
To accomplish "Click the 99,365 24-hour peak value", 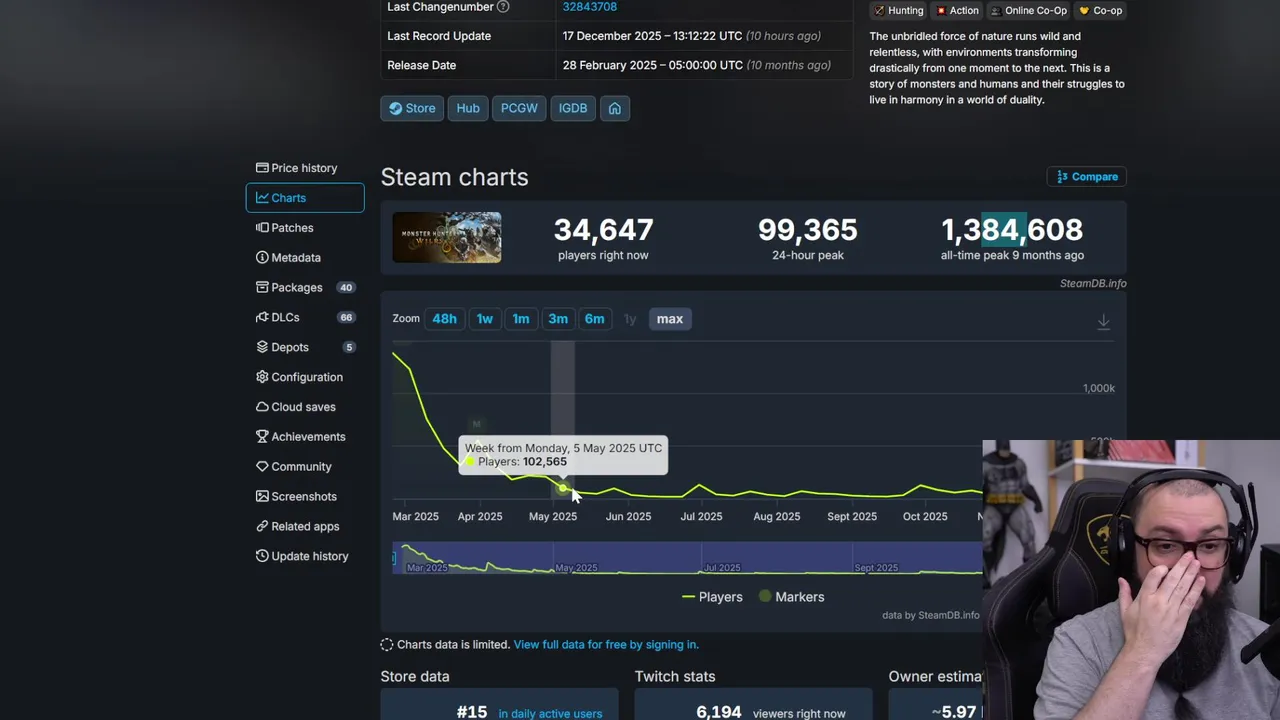I will point(807,230).
